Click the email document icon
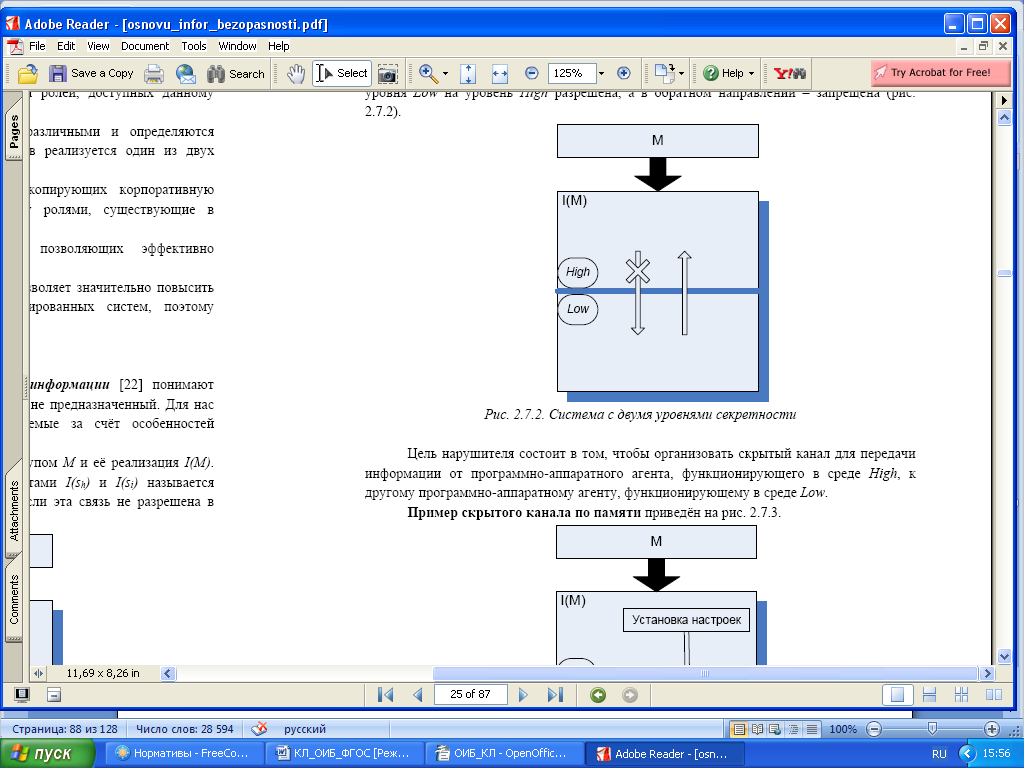The image size is (1024, 768). point(185,74)
